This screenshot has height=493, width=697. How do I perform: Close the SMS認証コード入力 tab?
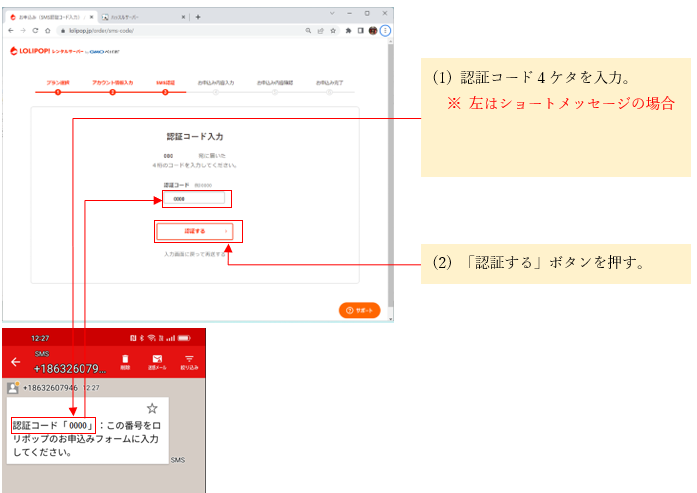point(91,17)
